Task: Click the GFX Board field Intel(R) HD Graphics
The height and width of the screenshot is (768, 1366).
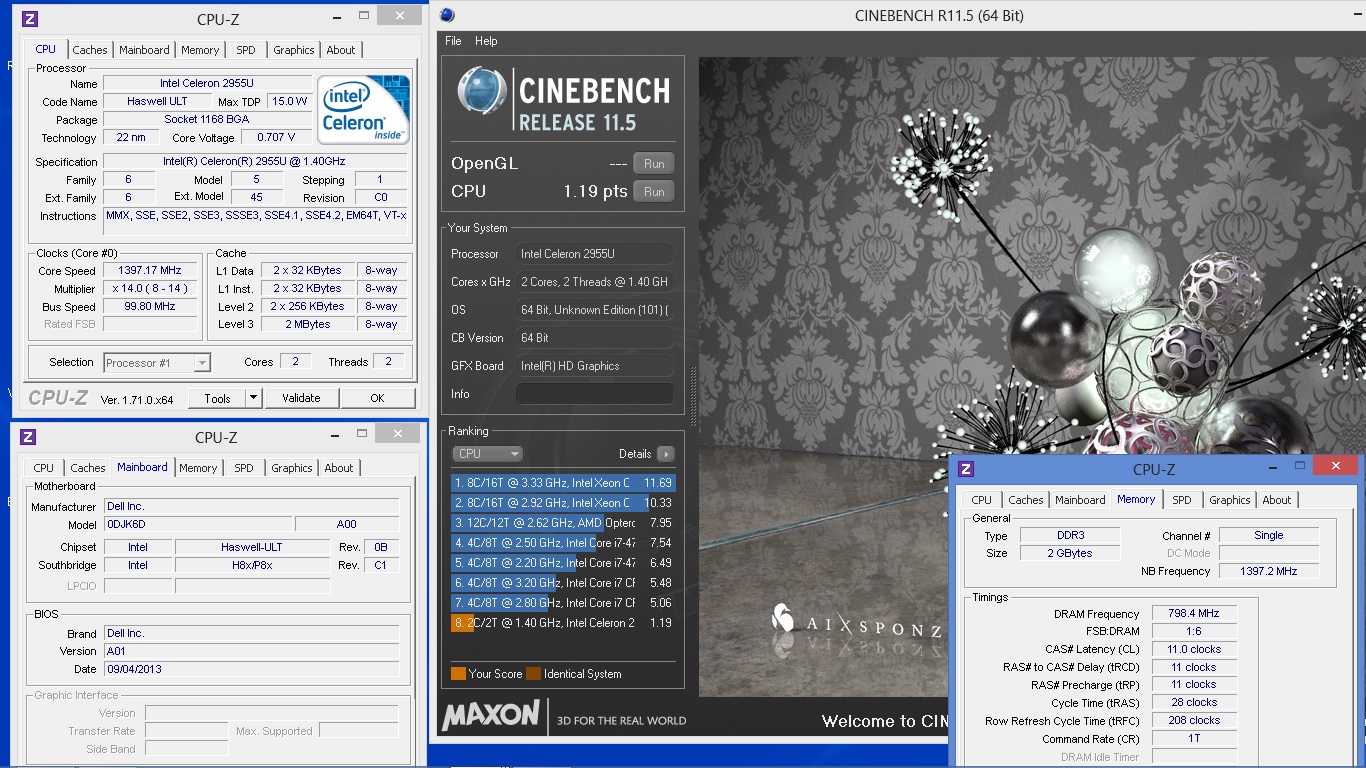Action: tap(595, 366)
